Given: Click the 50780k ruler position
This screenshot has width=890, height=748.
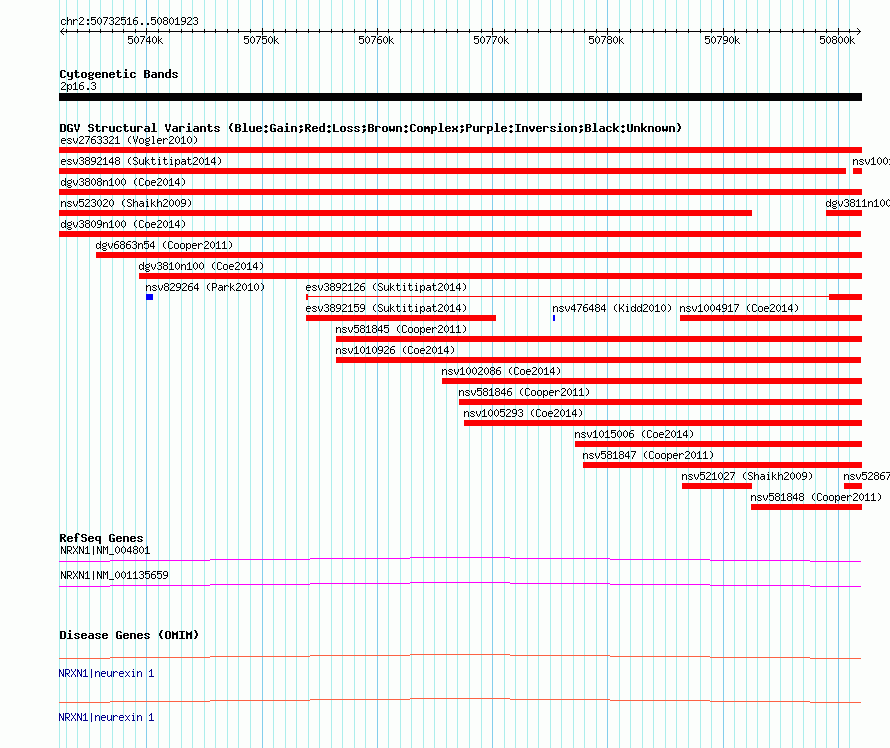Looking at the screenshot, I should pos(606,40).
